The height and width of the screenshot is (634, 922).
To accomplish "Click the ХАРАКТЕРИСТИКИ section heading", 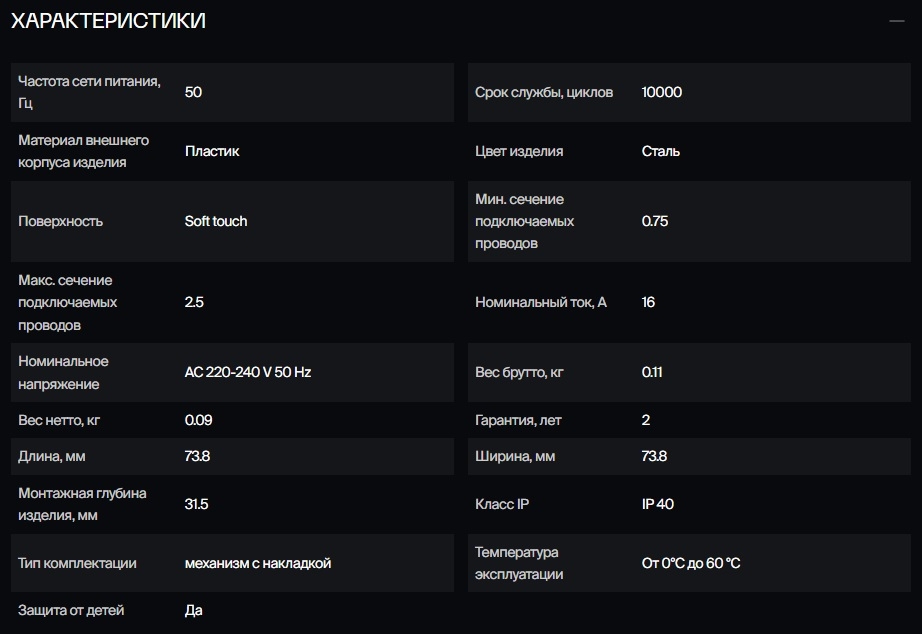I will (x=108, y=21).
